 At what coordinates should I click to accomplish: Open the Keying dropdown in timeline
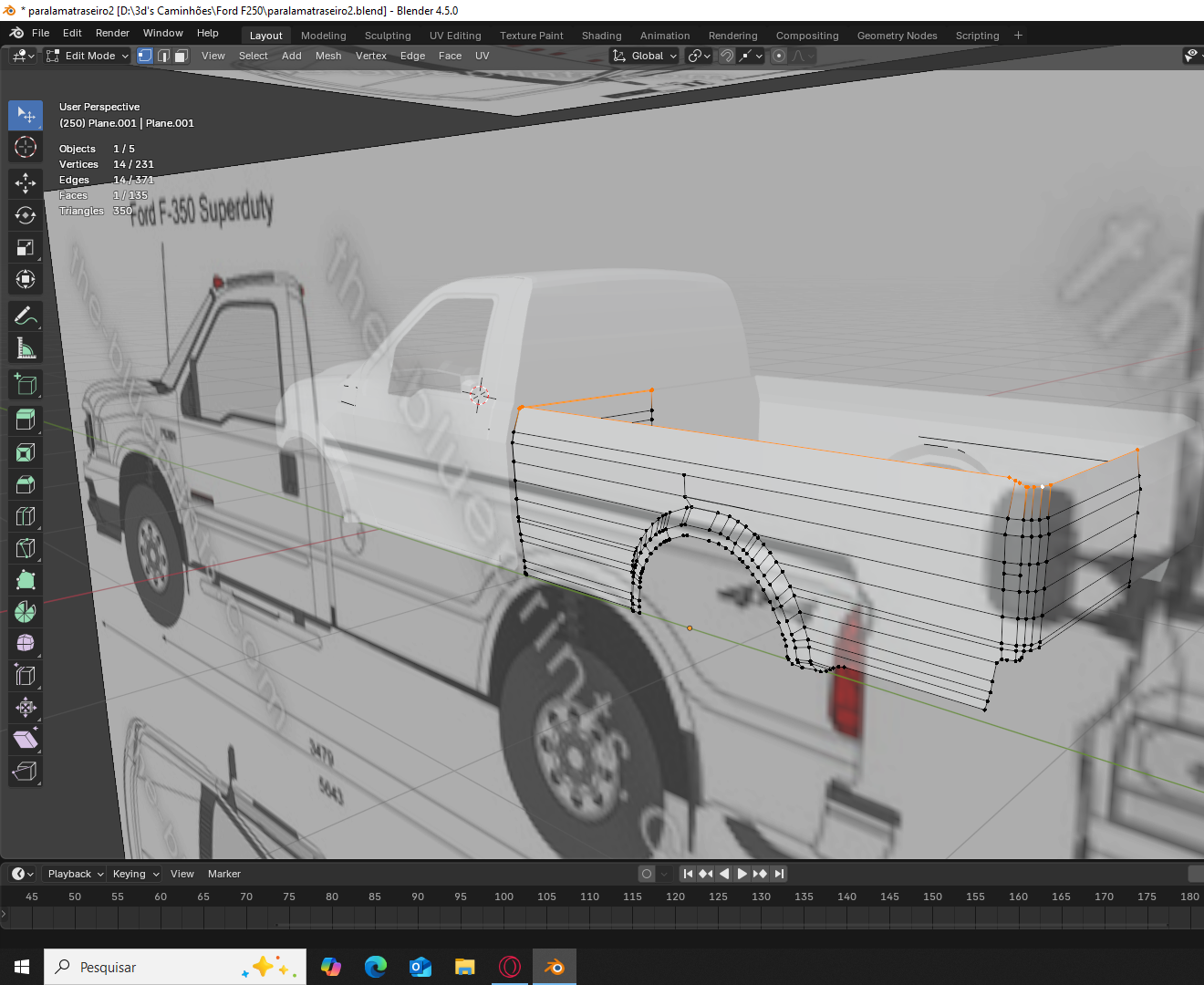[x=135, y=874]
